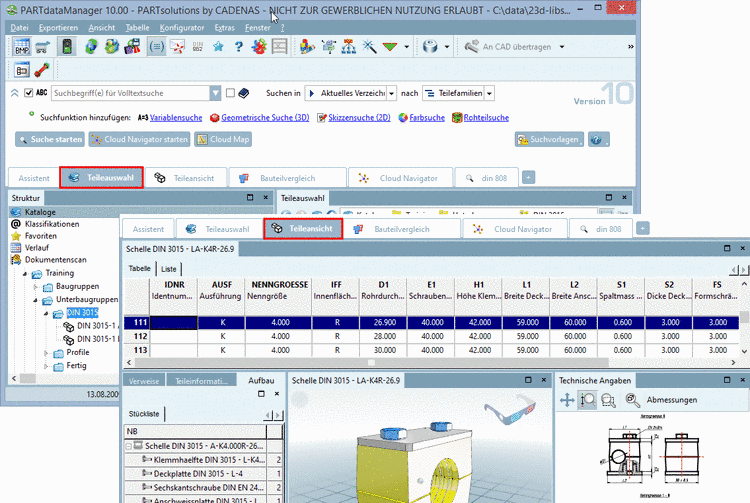This screenshot has width=750, height=503.
Task: Open the An CAD übertragen dropdown arrow
Action: 562,47
